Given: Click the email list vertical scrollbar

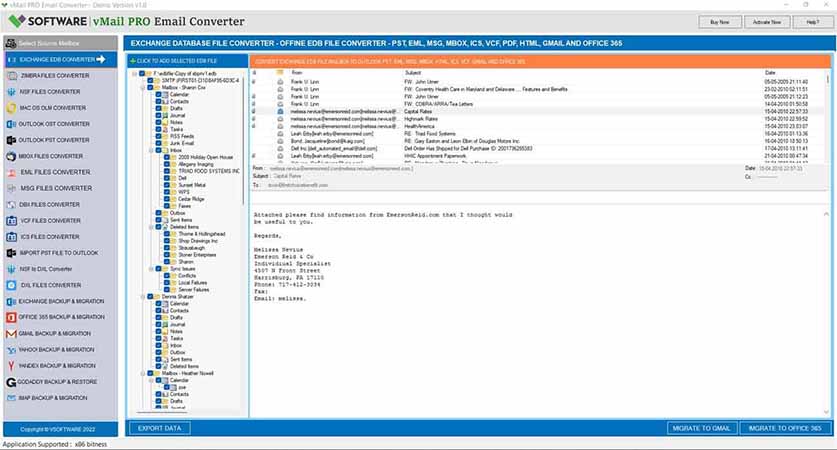Looking at the screenshot, I should [x=828, y=78].
